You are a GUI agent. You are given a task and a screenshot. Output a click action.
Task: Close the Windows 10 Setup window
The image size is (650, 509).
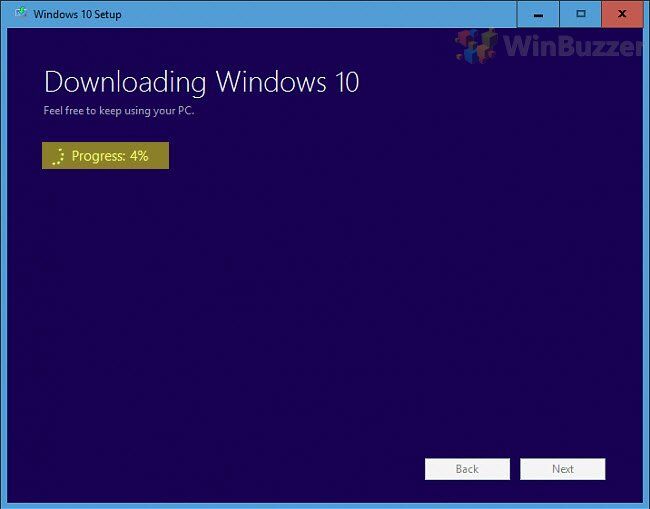tap(622, 14)
